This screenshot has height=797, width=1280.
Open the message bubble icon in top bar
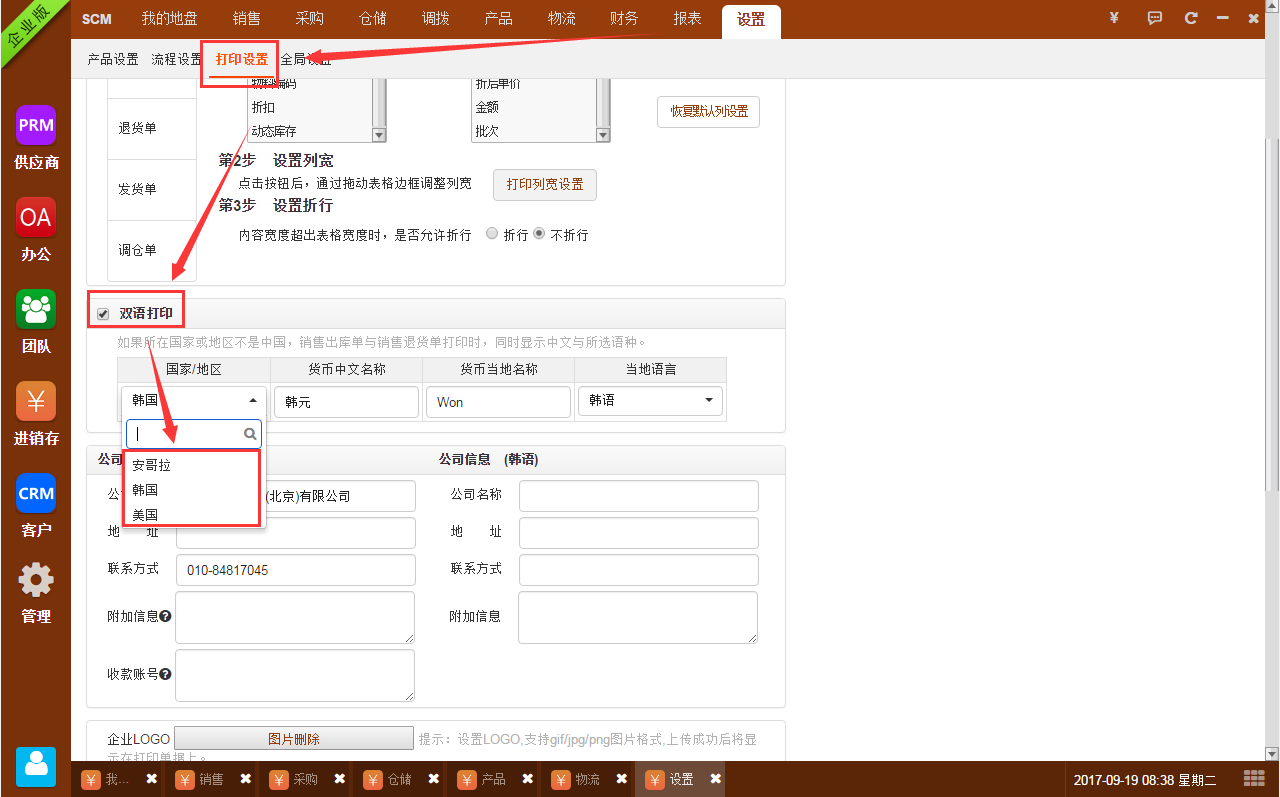click(x=1155, y=18)
